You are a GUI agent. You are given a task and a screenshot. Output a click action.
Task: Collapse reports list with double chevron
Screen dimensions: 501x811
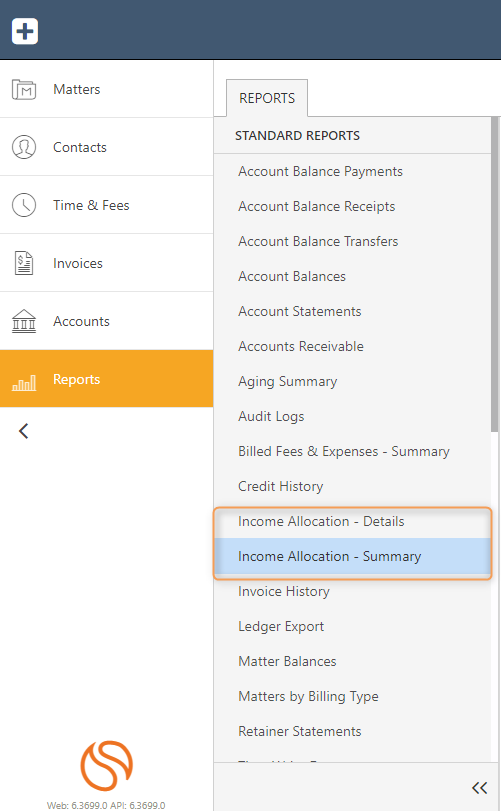(x=479, y=788)
